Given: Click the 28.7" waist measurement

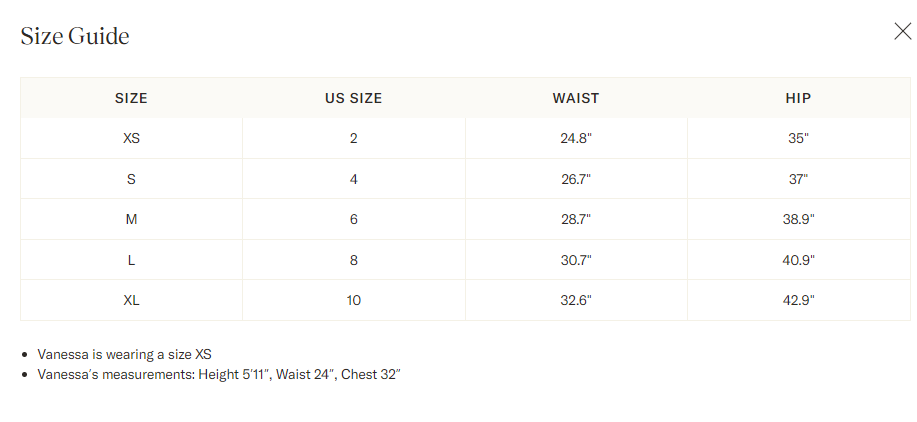Looking at the screenshot, I should point(576,219).
